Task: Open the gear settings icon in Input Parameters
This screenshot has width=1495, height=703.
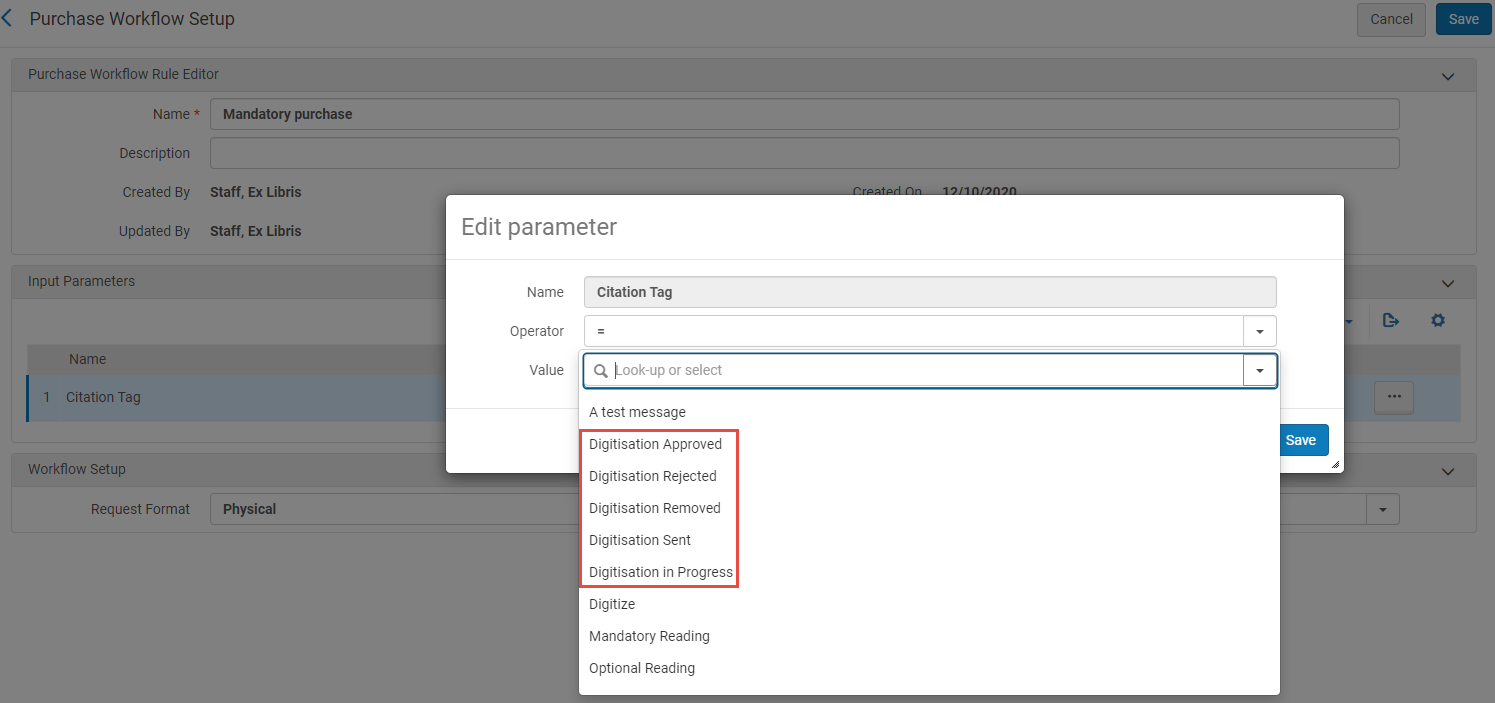Action: pyautogui.click(x=1438, y=321)
